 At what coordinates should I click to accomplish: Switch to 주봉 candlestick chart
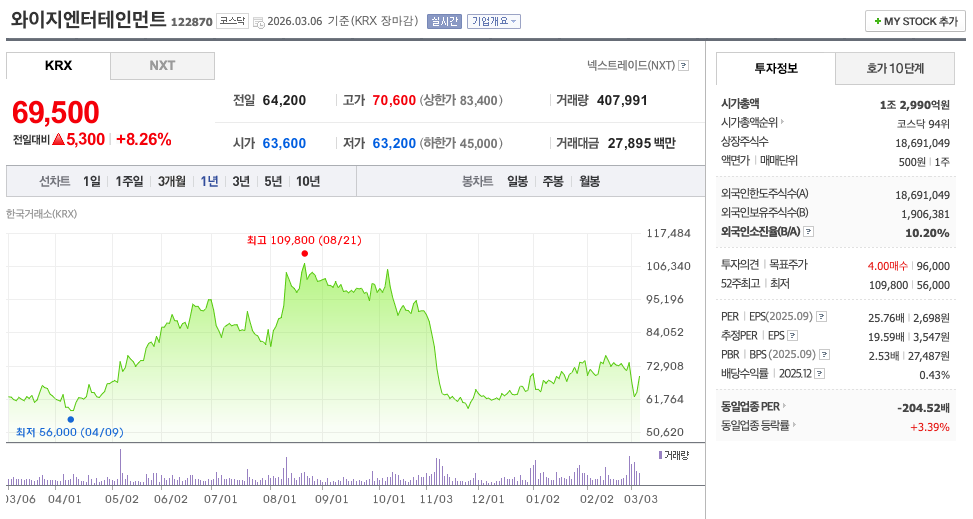pos(553,181)
